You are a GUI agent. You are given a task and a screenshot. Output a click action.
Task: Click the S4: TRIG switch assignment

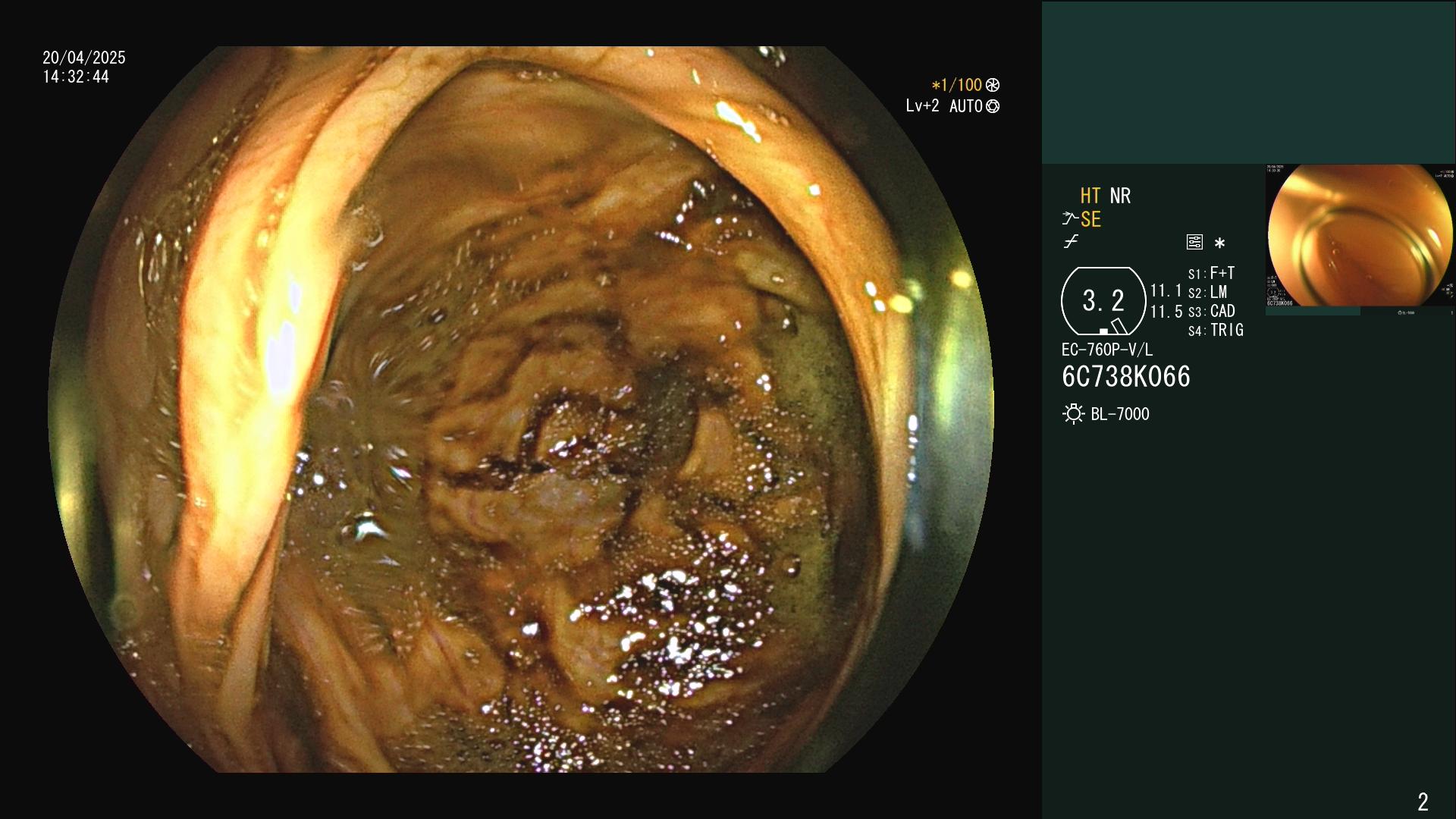click(1216, 330)
